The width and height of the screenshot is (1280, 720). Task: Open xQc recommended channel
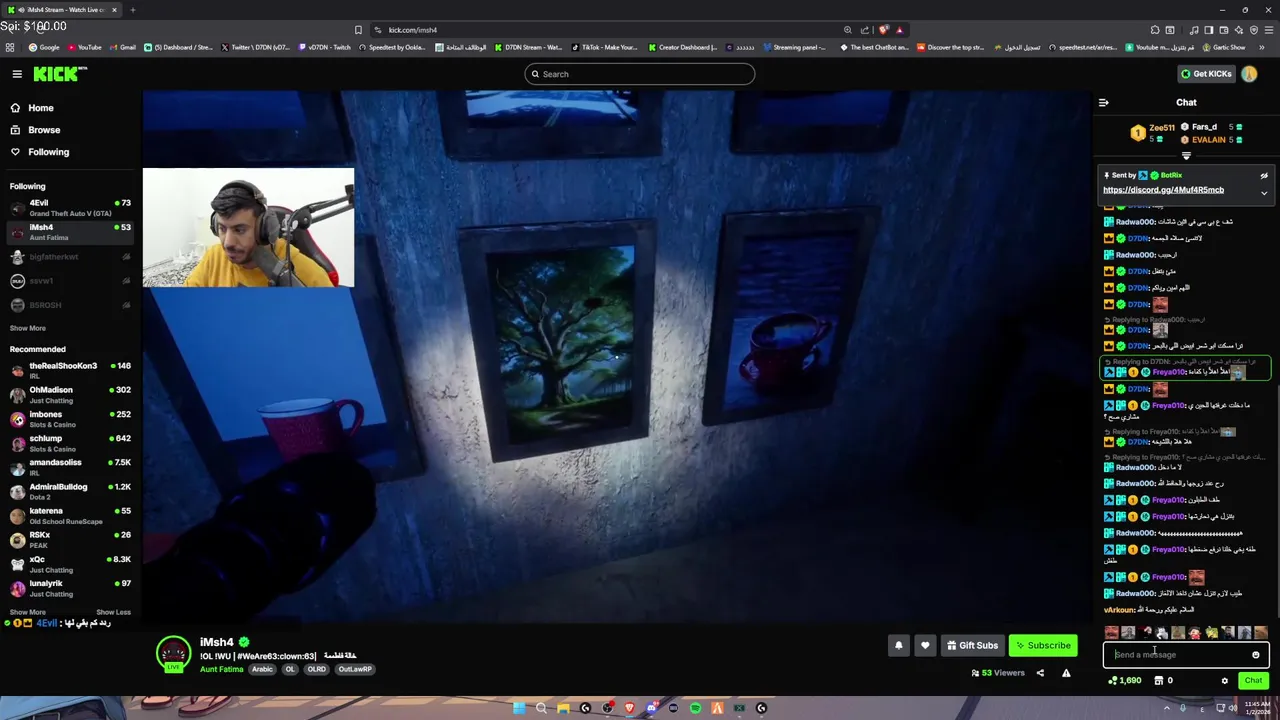click(70, 564)
